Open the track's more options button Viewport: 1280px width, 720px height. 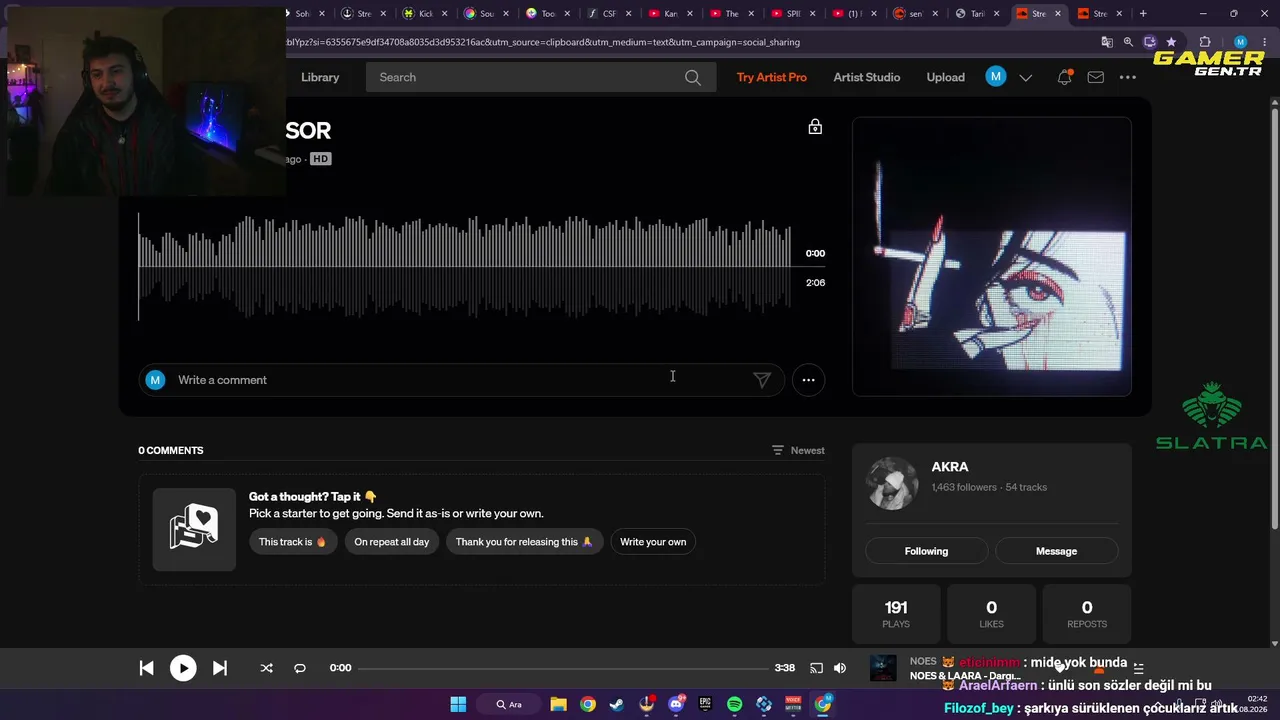pyautogui.click(x=808, y=380)
